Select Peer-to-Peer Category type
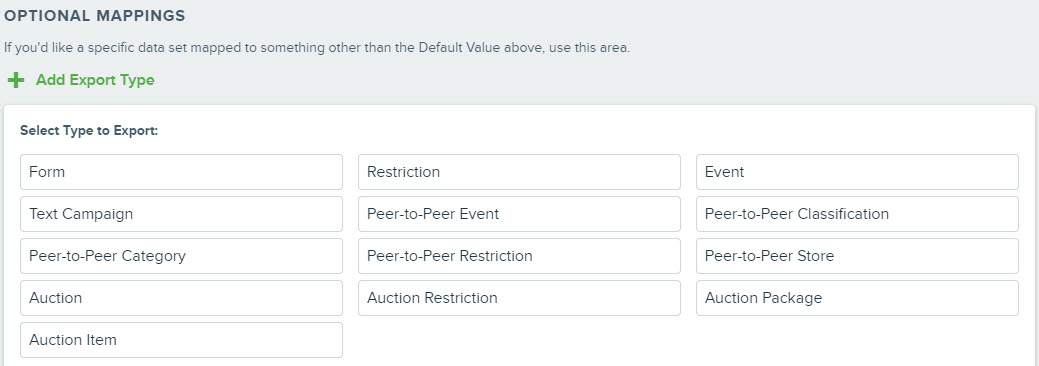This screenshot has height=366, width=1039. tap(182, 256)
